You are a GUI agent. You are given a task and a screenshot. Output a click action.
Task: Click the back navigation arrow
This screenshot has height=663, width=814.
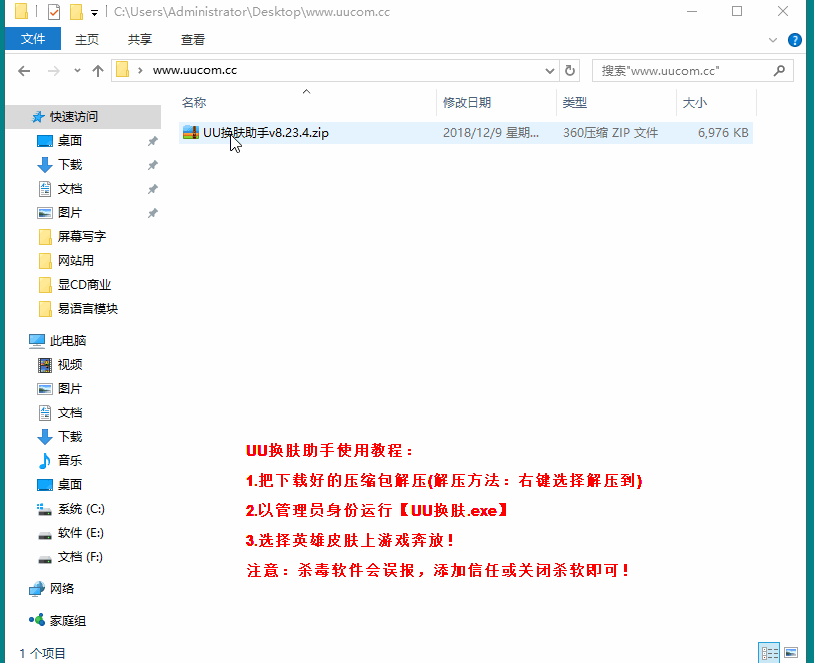[x=24, y=71]
